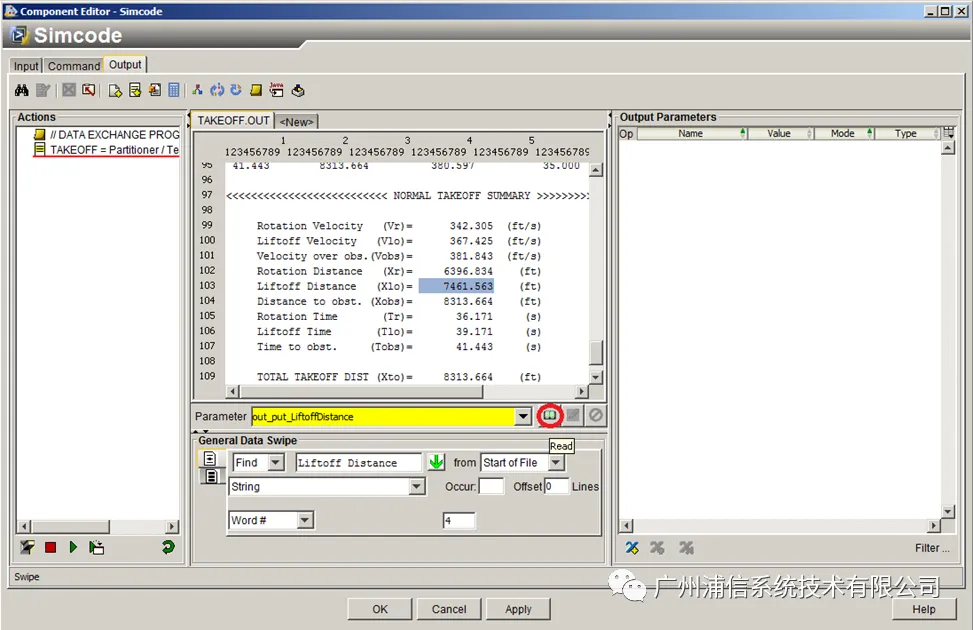Click the binoculars find icon in toolbar
Image resolution: width=973 pixels, height=630 pixels.
click(x=22, y=91)
